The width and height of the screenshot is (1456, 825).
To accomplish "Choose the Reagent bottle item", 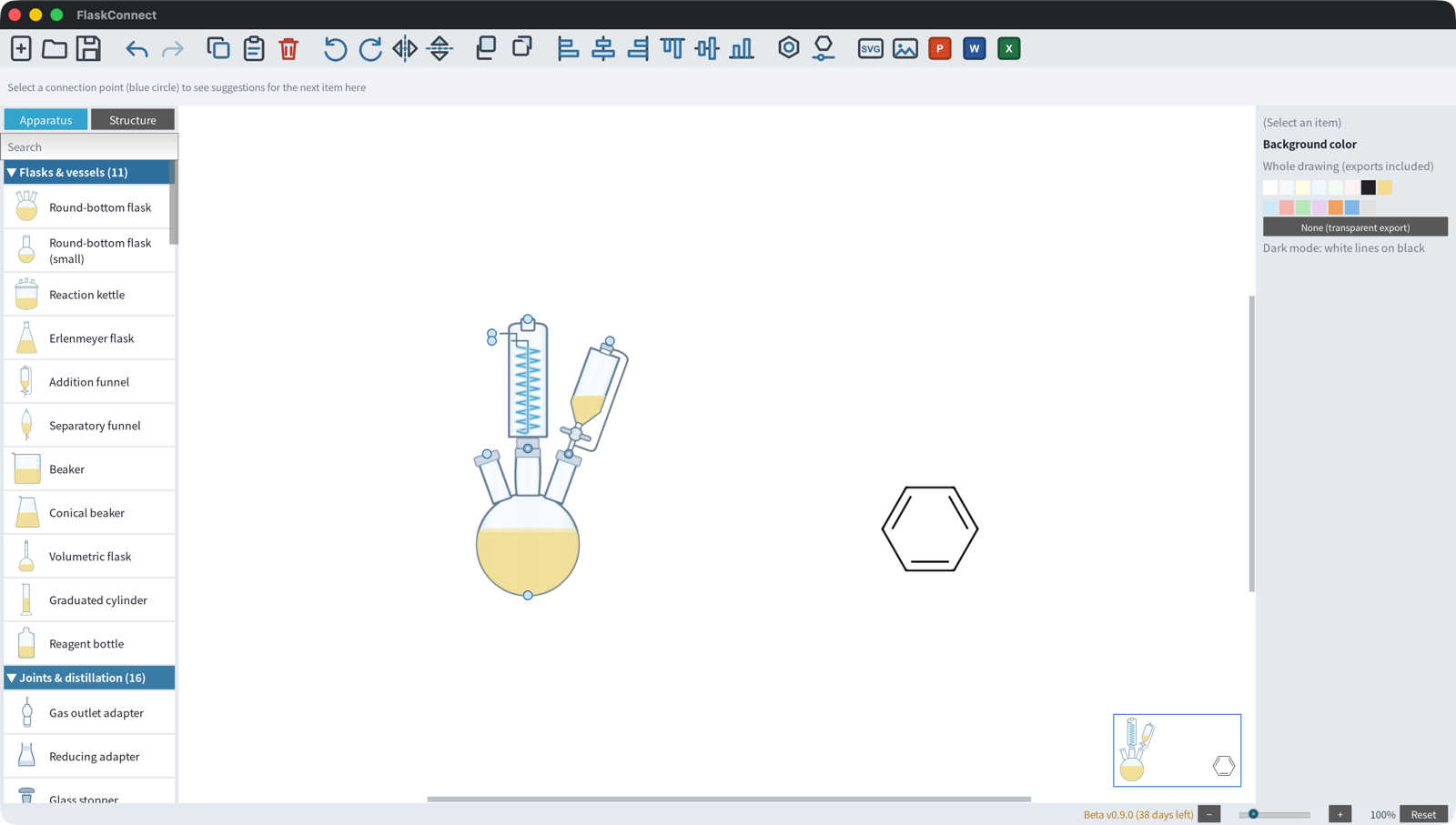I will click(x=89, y=644).
